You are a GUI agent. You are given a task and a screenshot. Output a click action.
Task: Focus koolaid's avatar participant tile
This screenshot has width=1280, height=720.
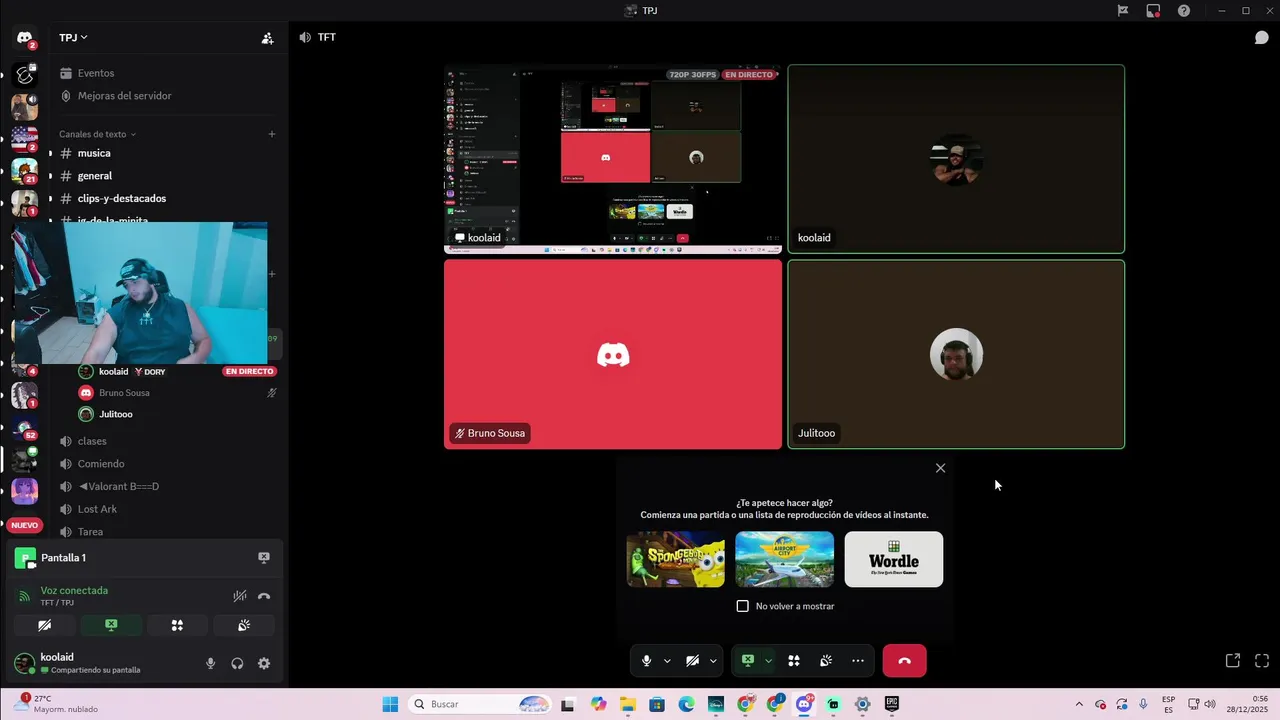pos(956,159)
